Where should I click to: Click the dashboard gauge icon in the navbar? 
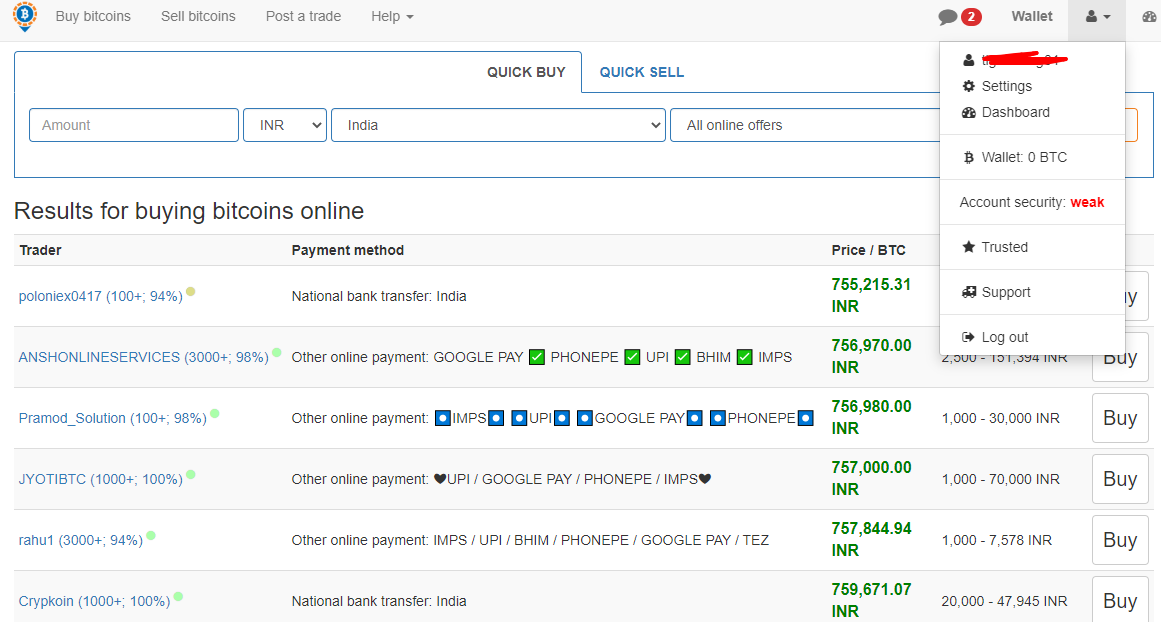click(1149, 17)
